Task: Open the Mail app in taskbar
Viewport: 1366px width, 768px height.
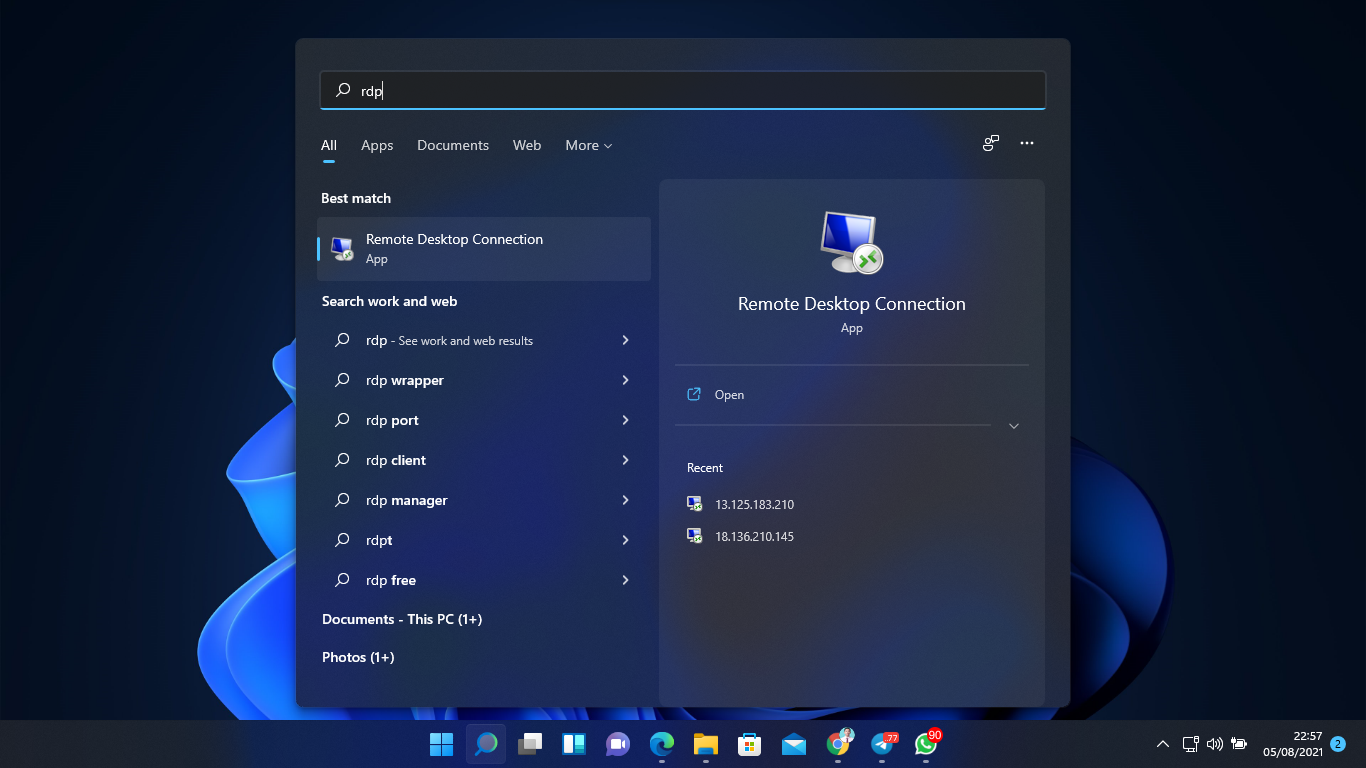Action: [794, 744]
